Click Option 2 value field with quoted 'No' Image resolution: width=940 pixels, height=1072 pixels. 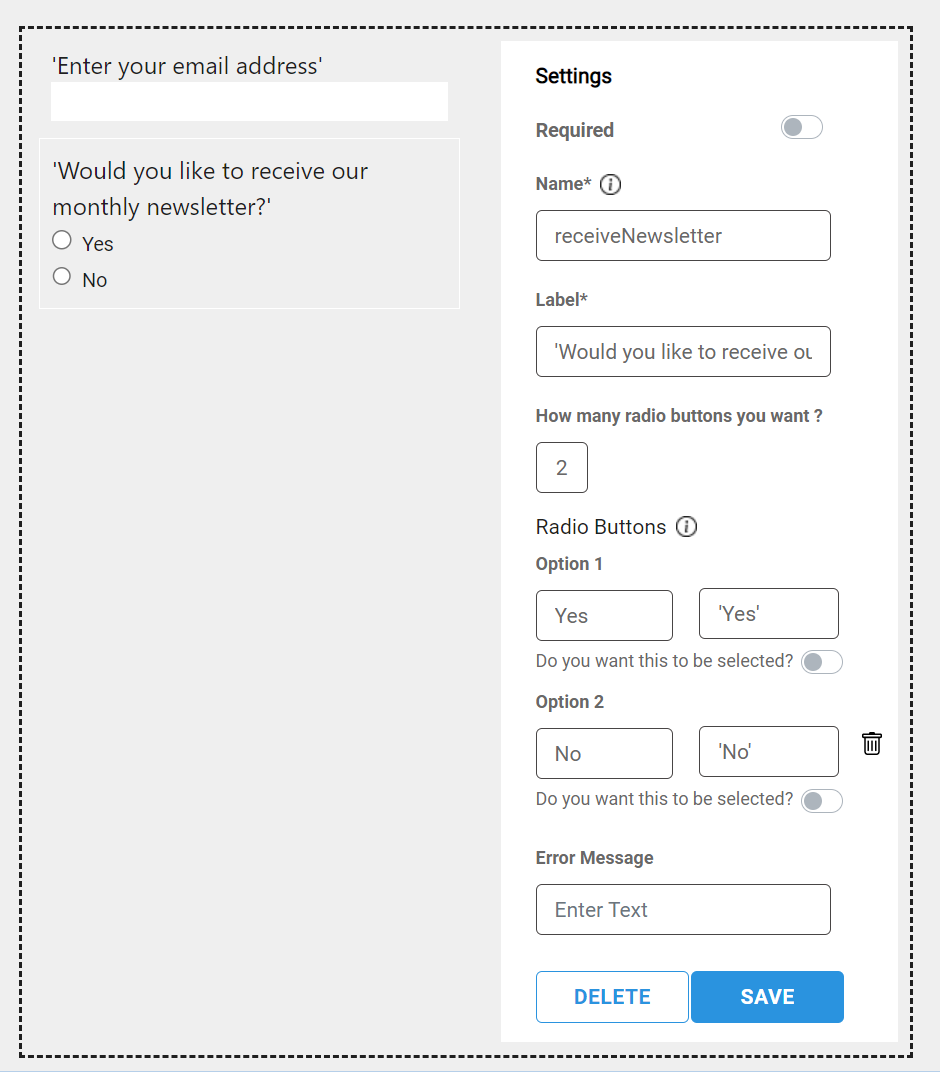pos(768,752)
